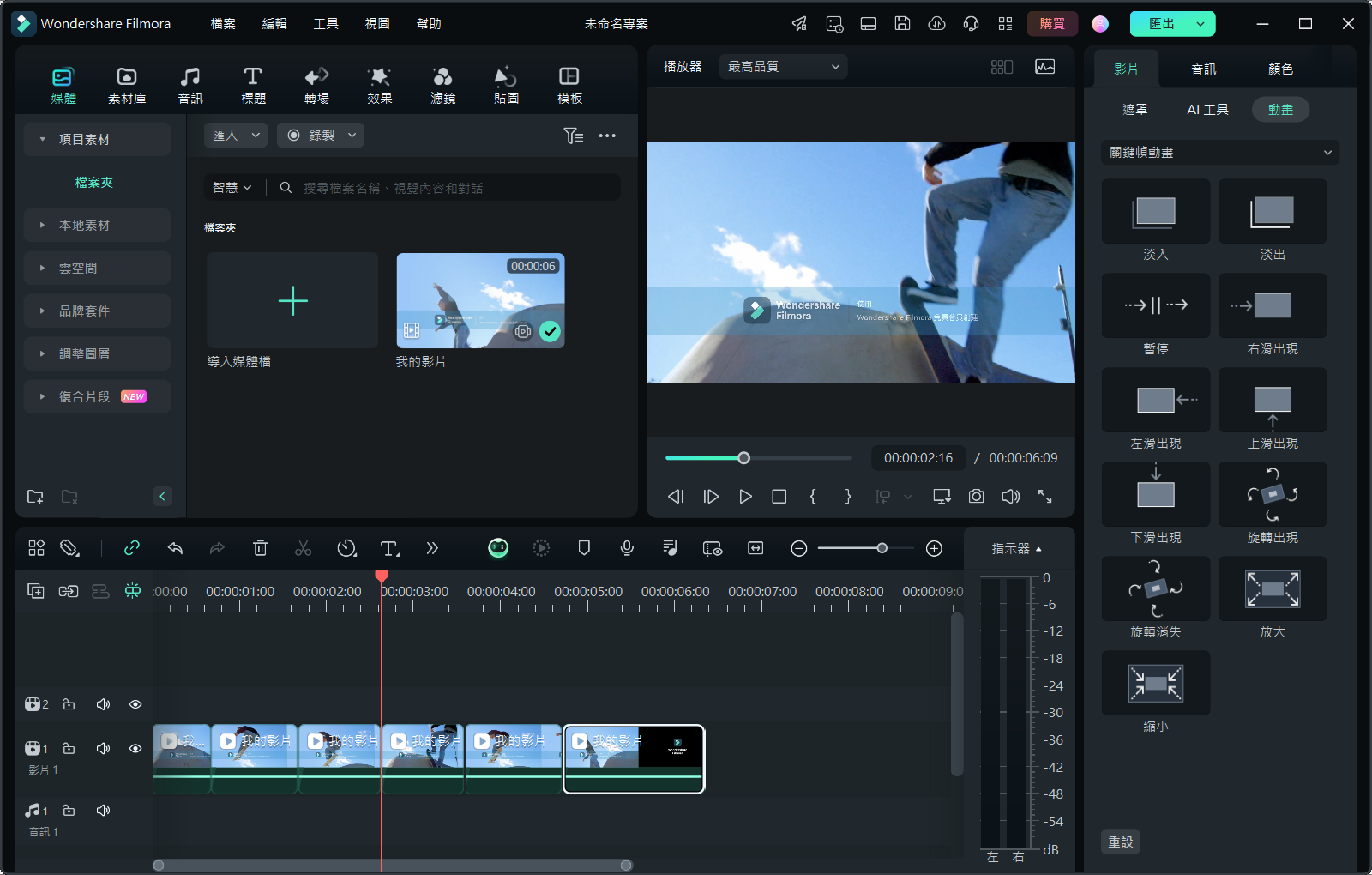
Task: Show more timeline tools with double arrow
Action: pyautogui.click(x=432, y=548)
